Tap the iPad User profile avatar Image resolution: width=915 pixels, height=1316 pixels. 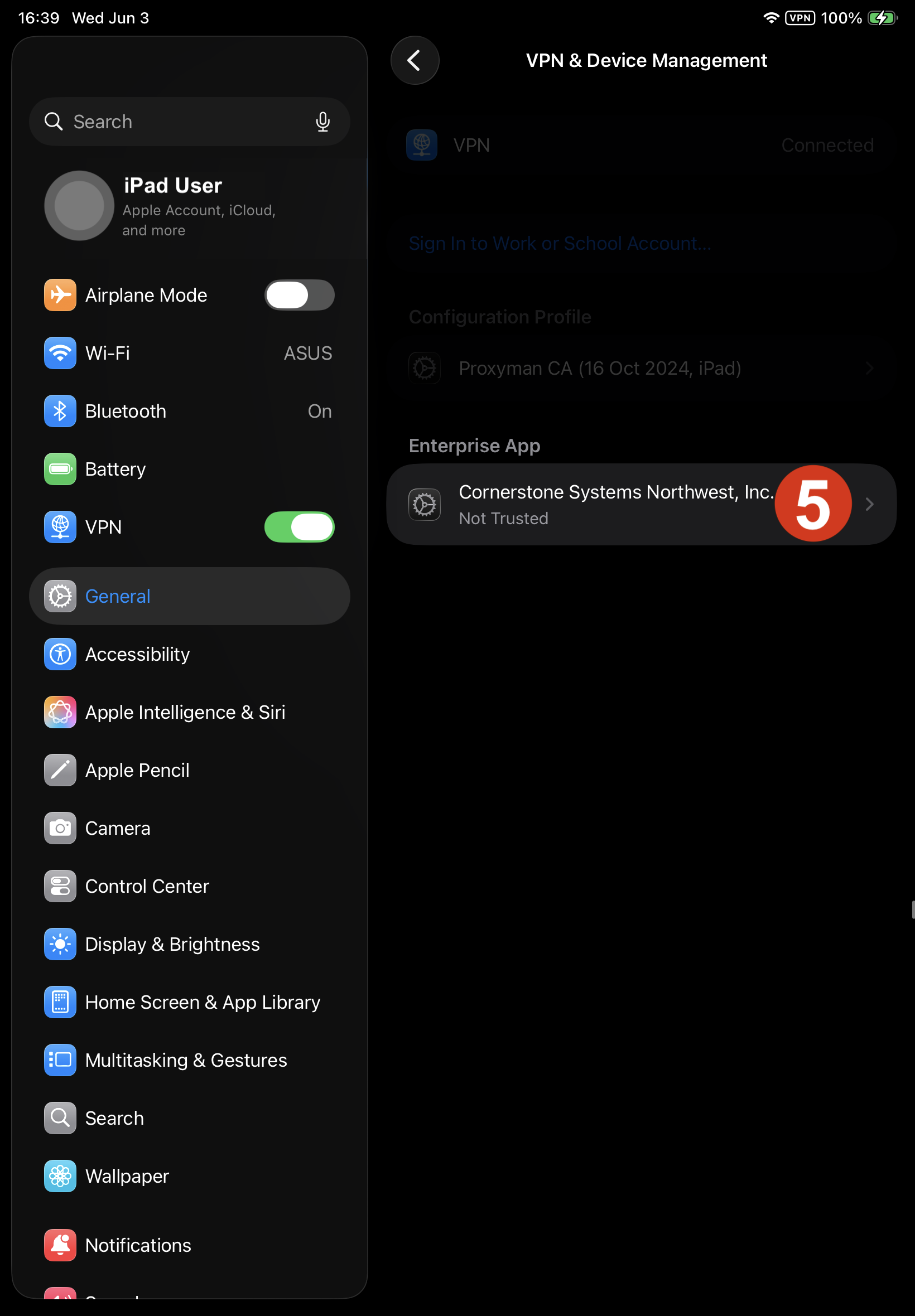pos(79,206)
